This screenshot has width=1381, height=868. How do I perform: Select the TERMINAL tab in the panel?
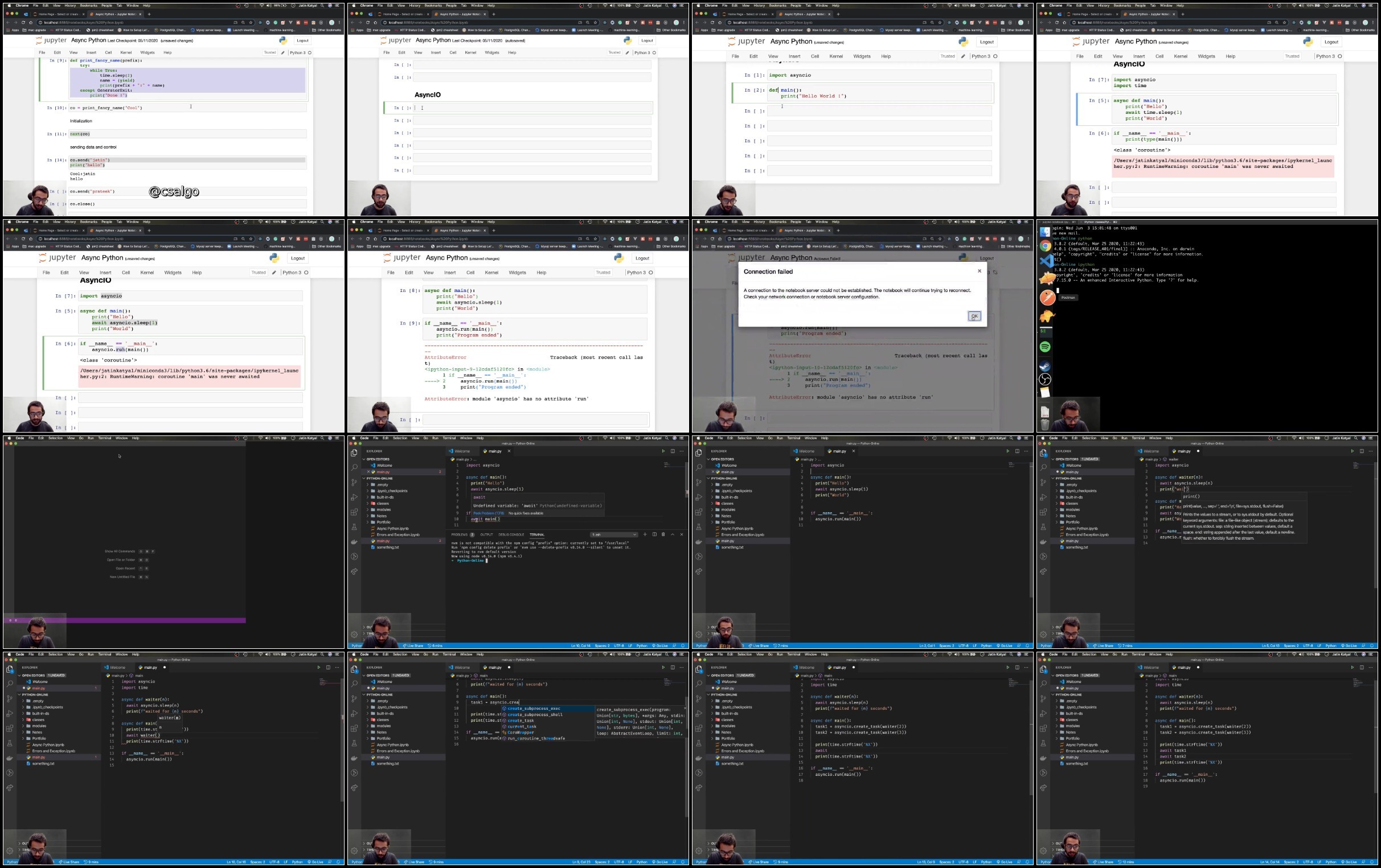tap(537, 534)
